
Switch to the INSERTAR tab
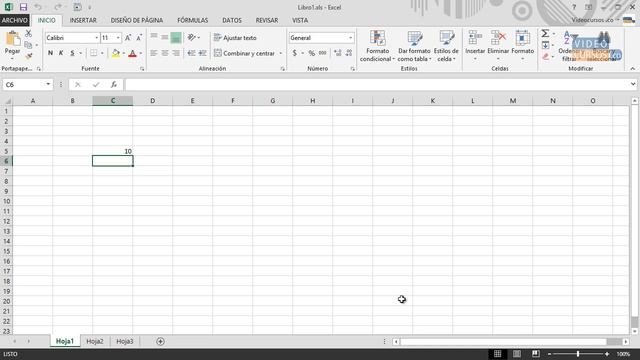[x=83, y=20]
